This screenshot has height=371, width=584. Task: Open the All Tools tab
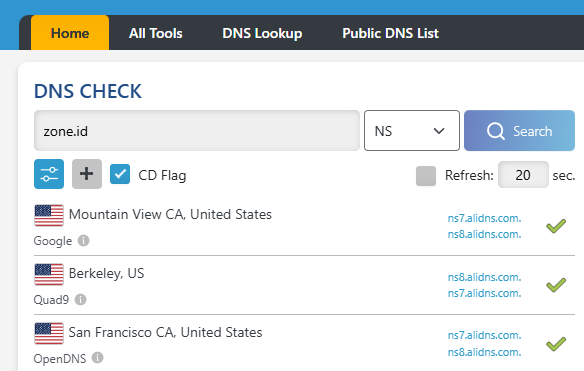coord(156,33)
